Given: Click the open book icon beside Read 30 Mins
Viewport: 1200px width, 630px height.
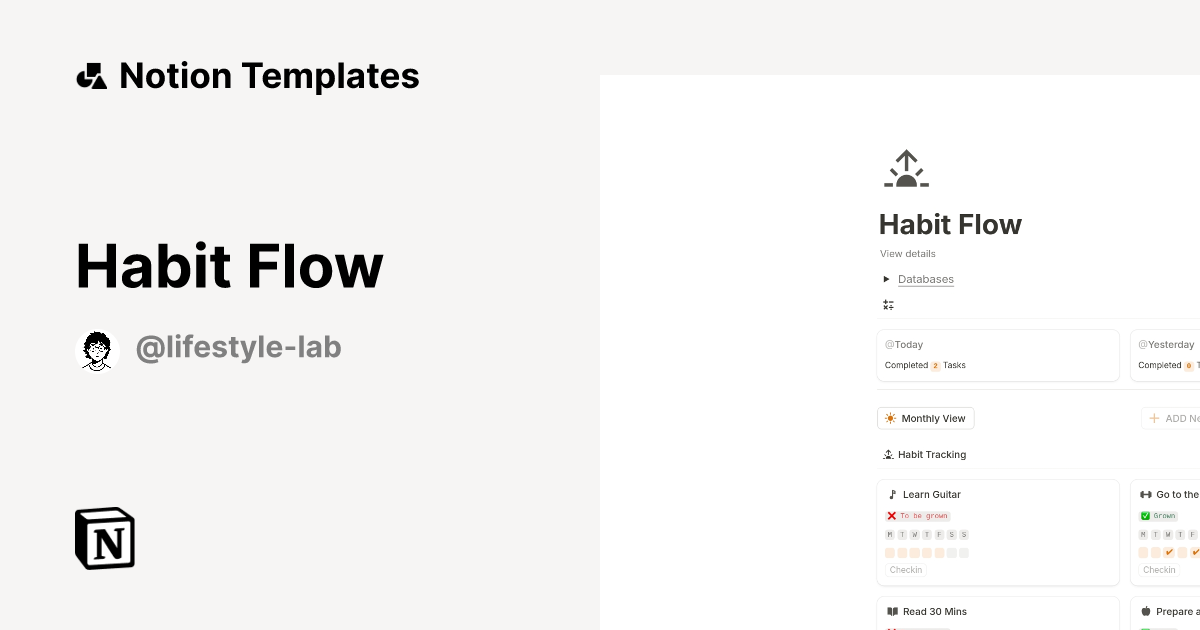Looking at the screenshot, I should (x=892, y=611).
